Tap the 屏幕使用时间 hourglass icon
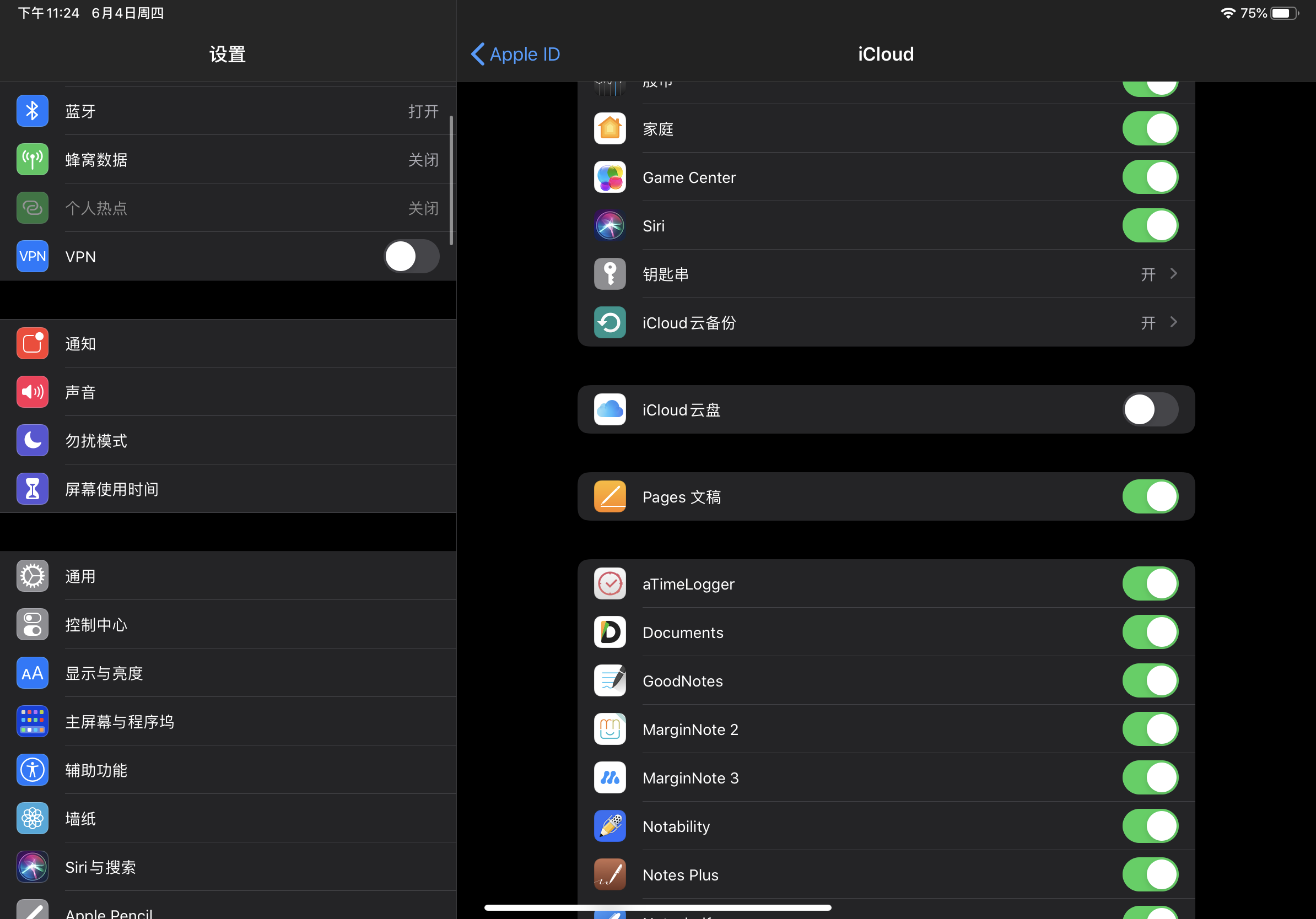 coord(32,489)
